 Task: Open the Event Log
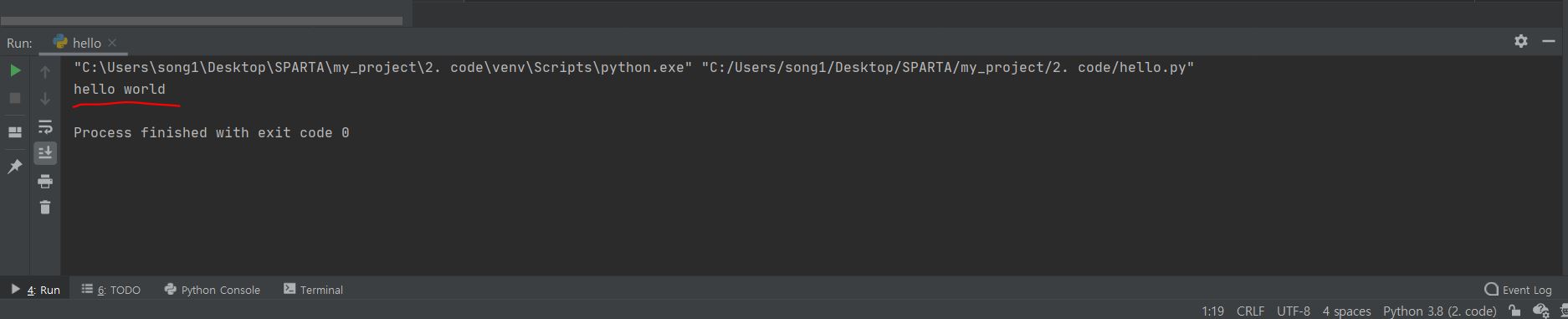tap(1518, 290)
